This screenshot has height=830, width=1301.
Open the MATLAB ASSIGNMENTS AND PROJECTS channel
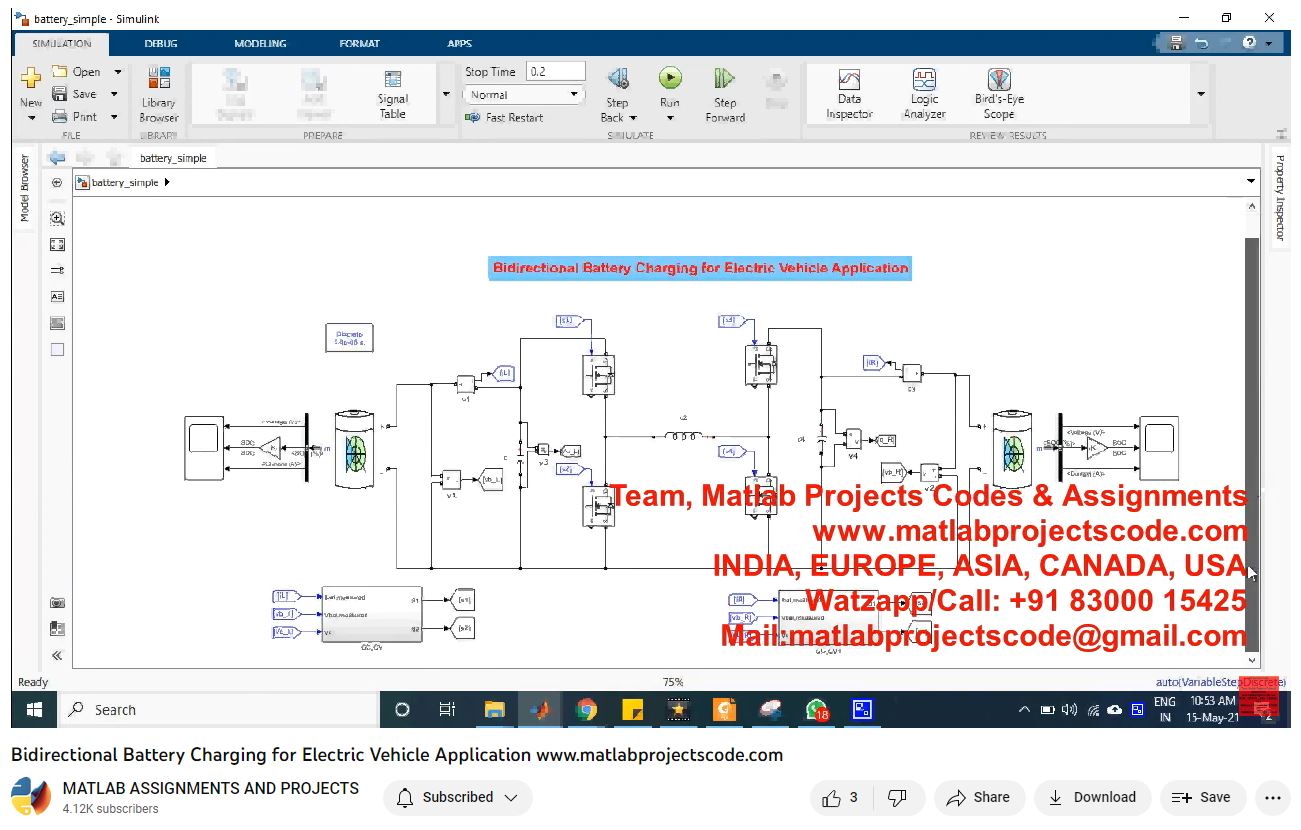[x=211, y=788]
